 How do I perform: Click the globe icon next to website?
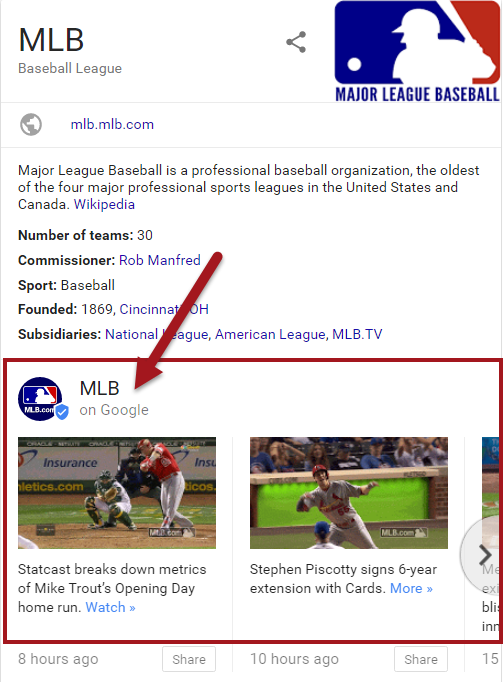[31, 124]
